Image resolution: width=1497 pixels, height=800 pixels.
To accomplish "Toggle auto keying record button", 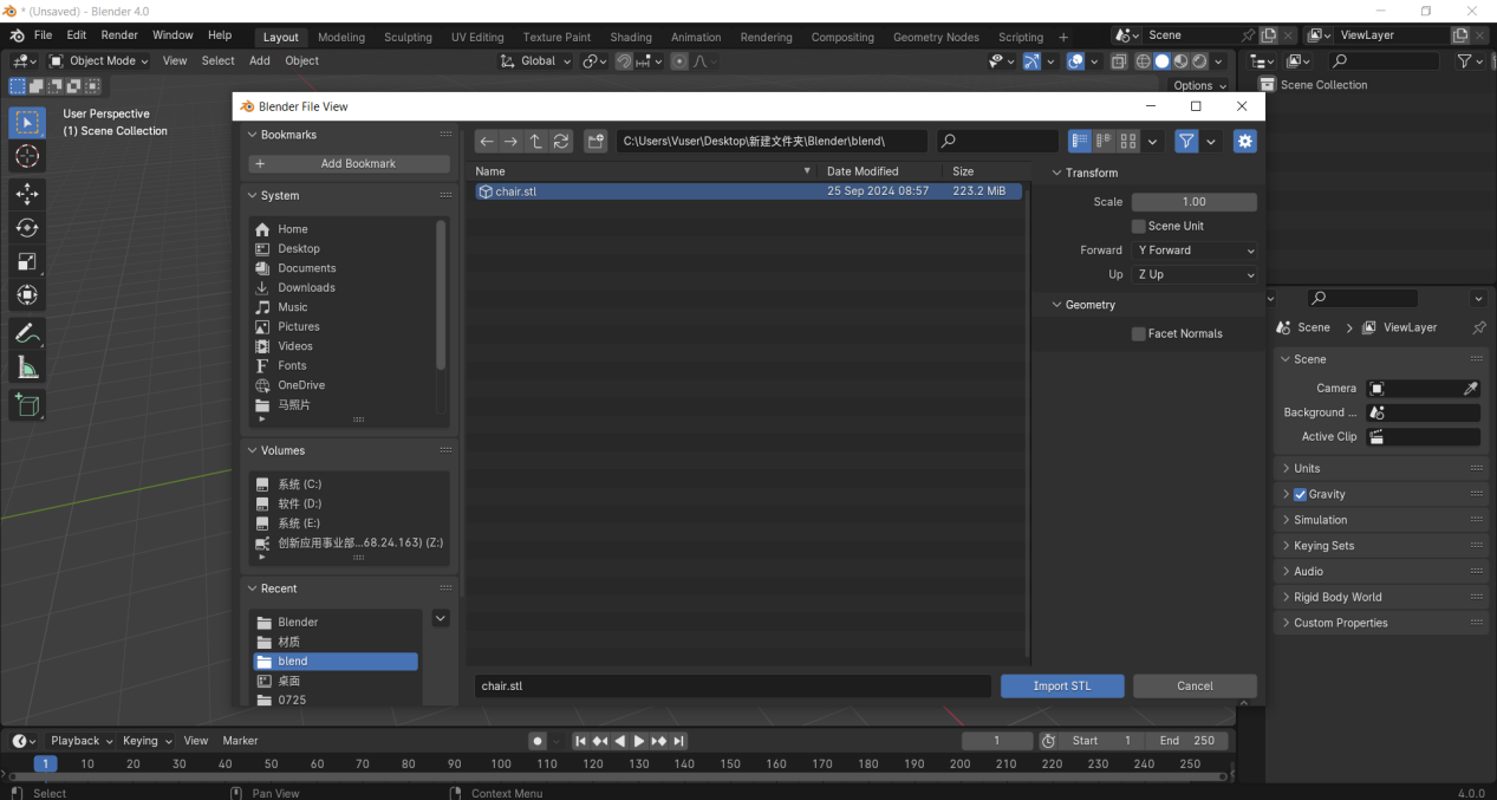I will coord(537,741).
